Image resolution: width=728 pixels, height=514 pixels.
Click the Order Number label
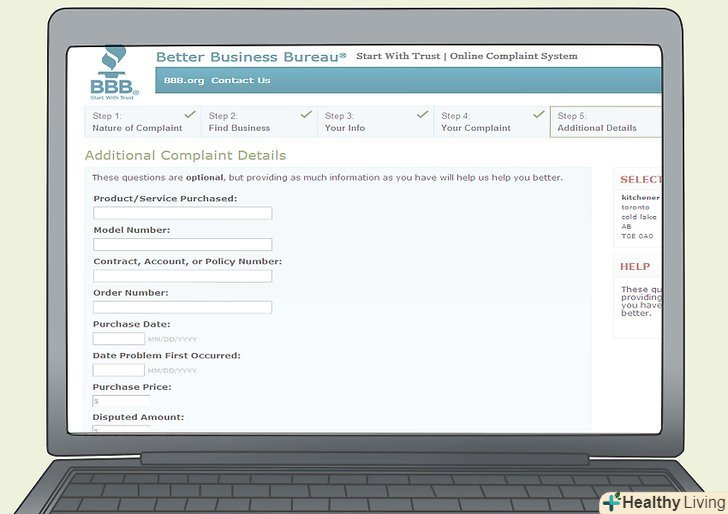tap(131, 293)
